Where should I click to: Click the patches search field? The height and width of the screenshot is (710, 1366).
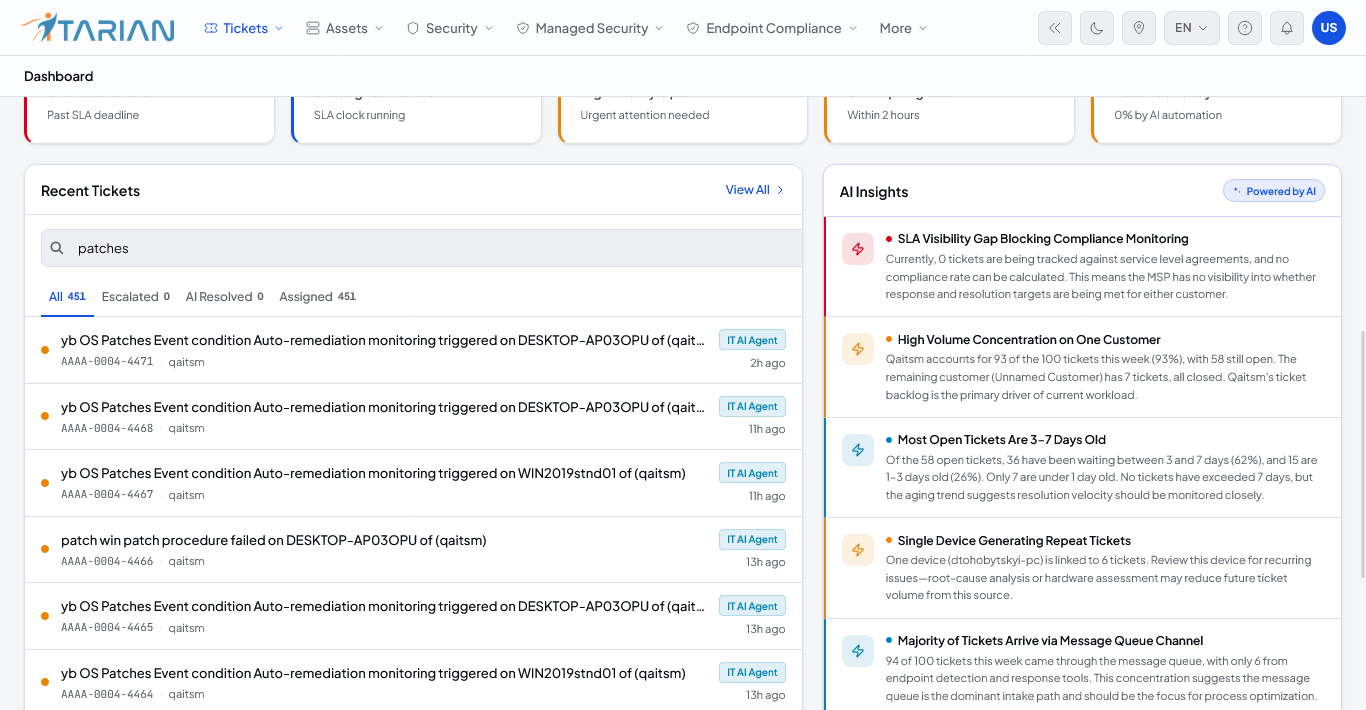pyautogui.click(x=422, y=248)
